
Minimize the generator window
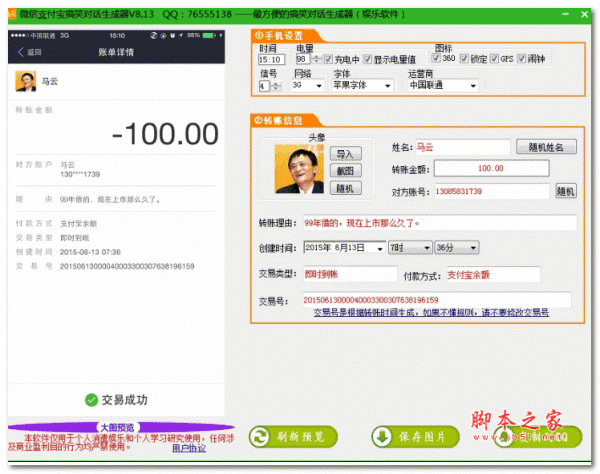click(565, 14)
